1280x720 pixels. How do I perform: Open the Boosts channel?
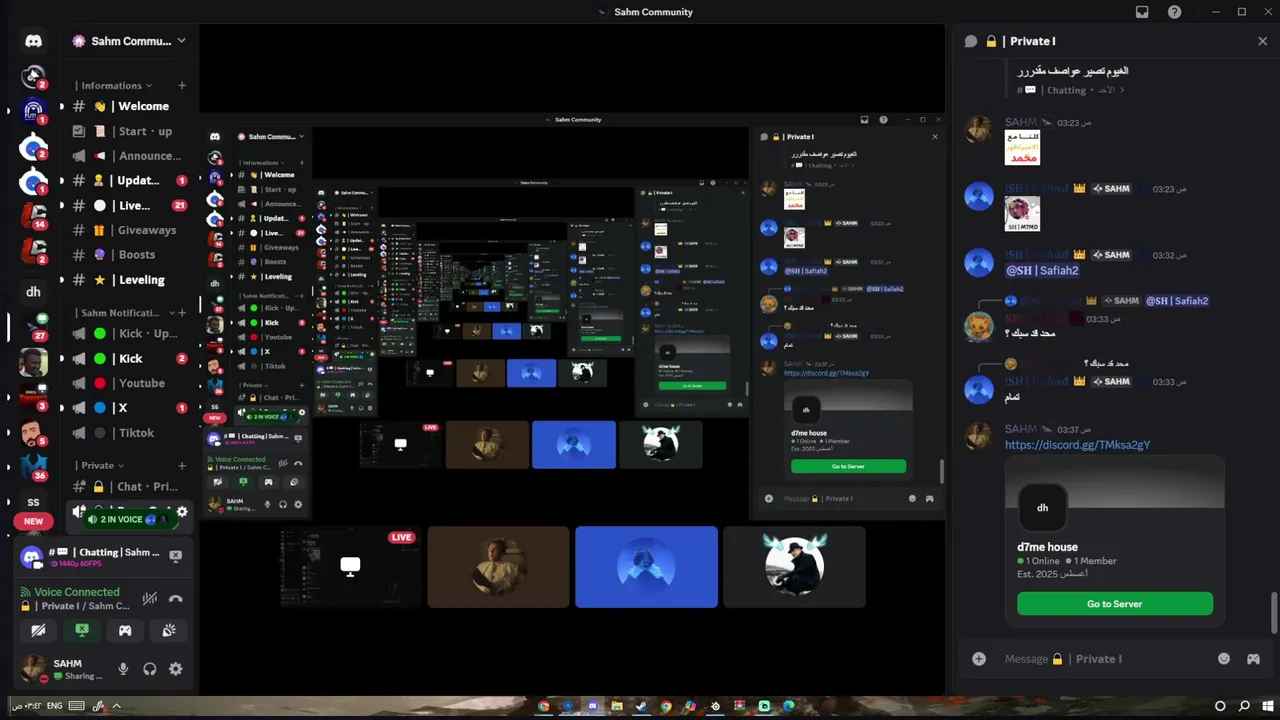point(130,255)
